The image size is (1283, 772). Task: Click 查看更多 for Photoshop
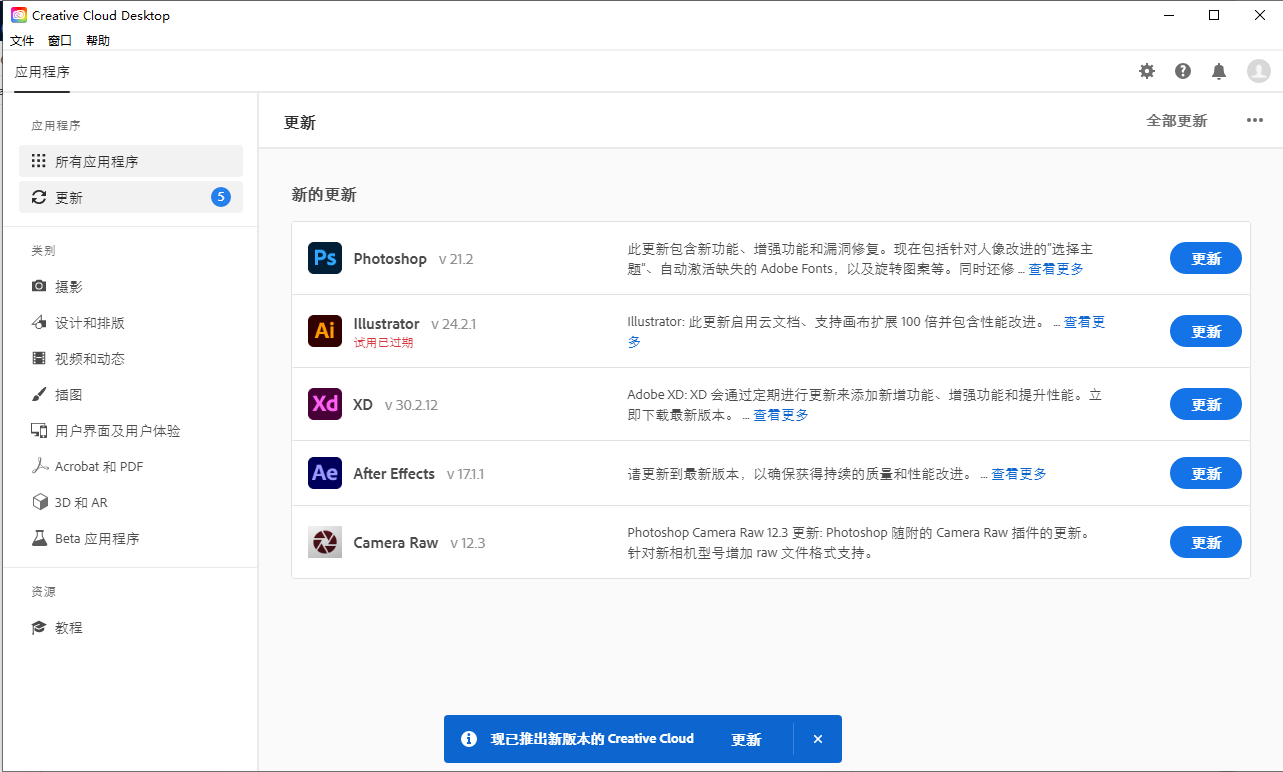click(x=1056, y=269)
